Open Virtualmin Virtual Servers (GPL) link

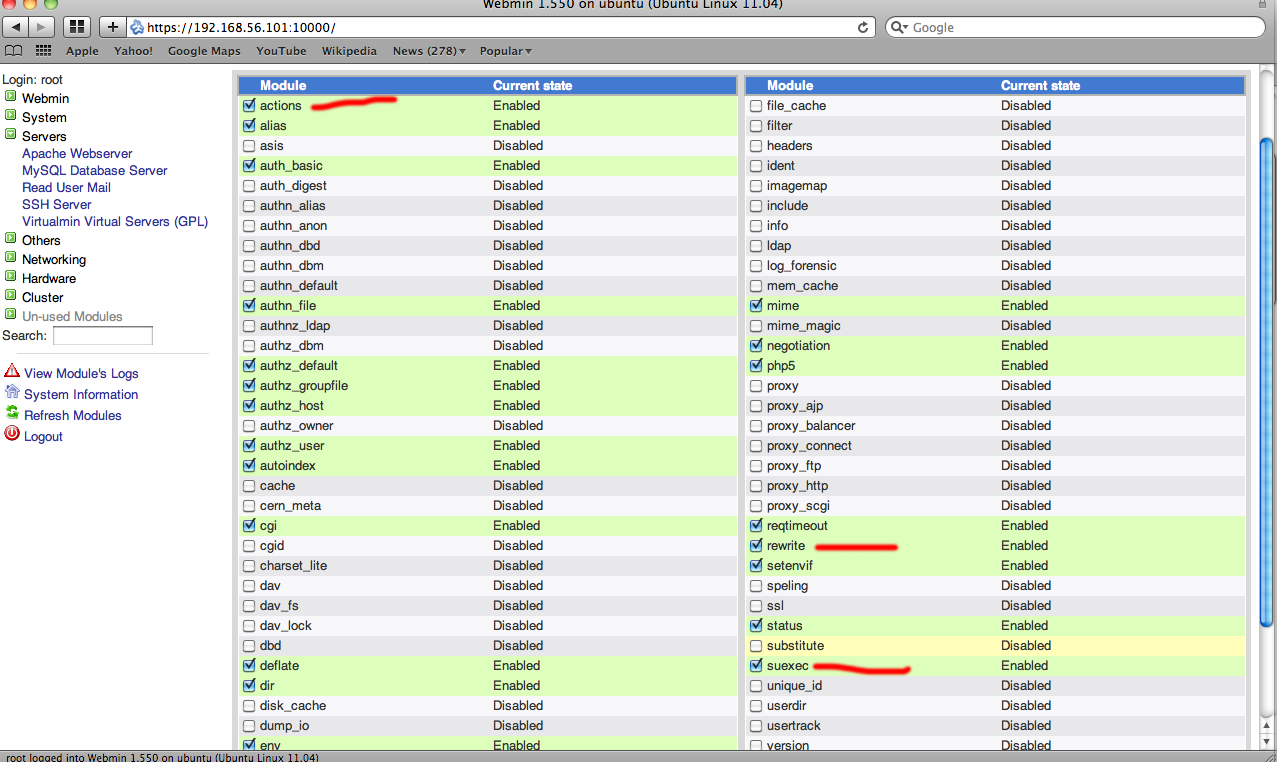(x=115, y=221)
